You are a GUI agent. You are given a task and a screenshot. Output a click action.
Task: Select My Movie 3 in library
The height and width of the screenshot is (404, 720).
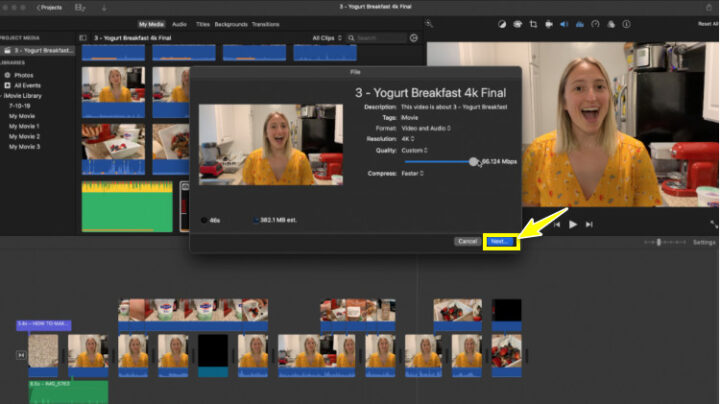click(24, 147)
